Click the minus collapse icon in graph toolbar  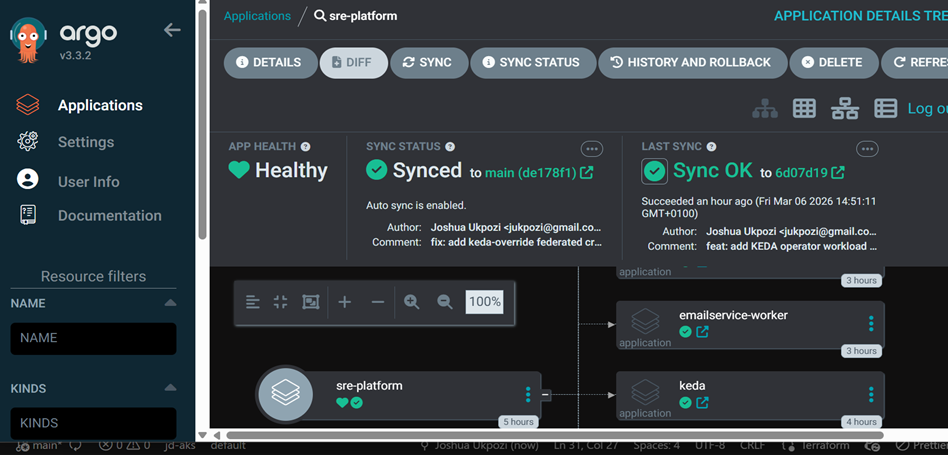[378, 302]
